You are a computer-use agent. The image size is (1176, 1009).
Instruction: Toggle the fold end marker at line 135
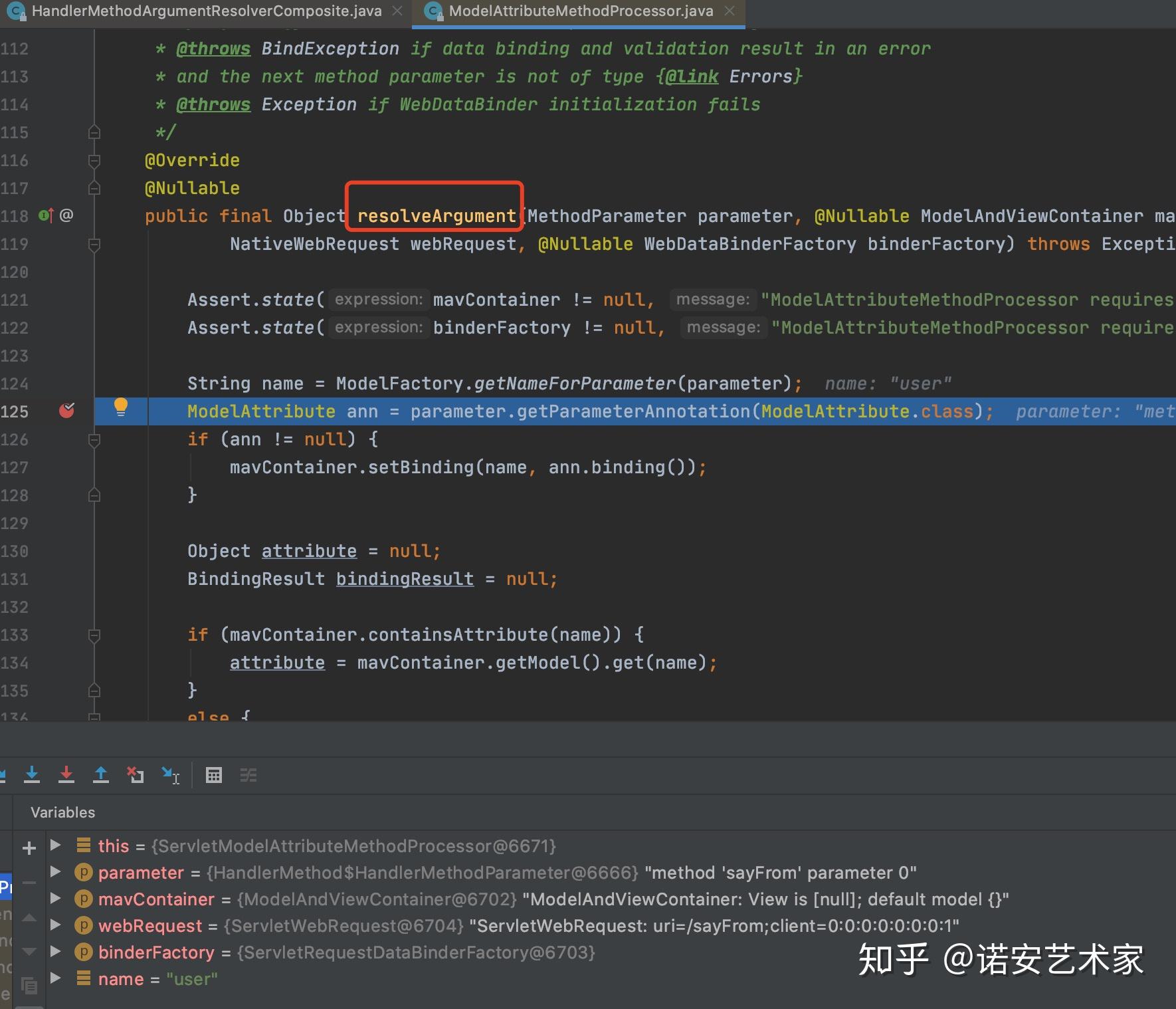pyautogui.click(x=94, y=691)
